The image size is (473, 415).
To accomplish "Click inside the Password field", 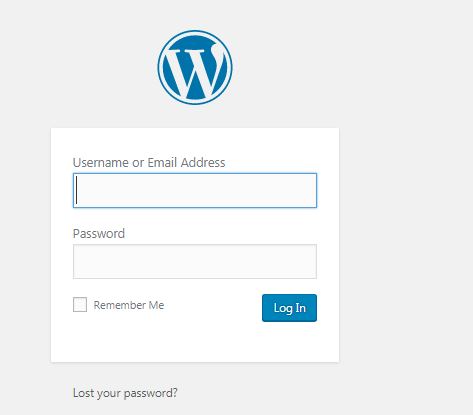I will click(x=195, y=261).
